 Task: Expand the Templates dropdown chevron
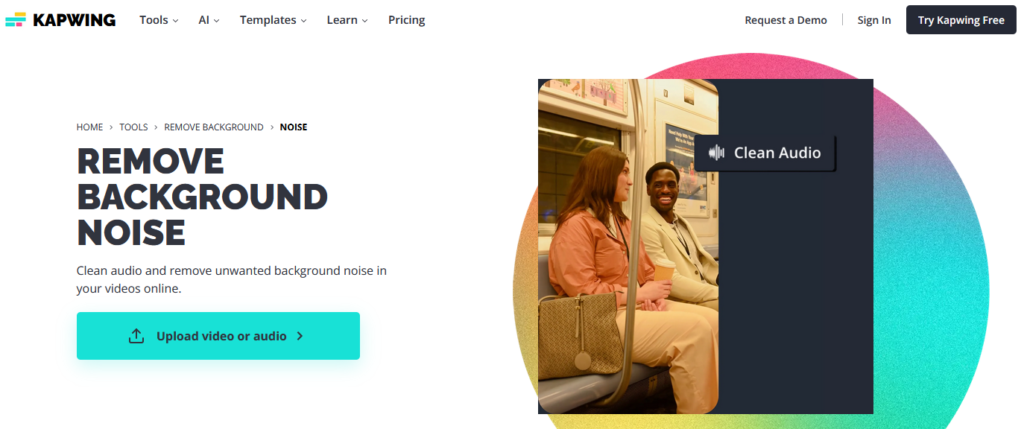pos(304,21)
